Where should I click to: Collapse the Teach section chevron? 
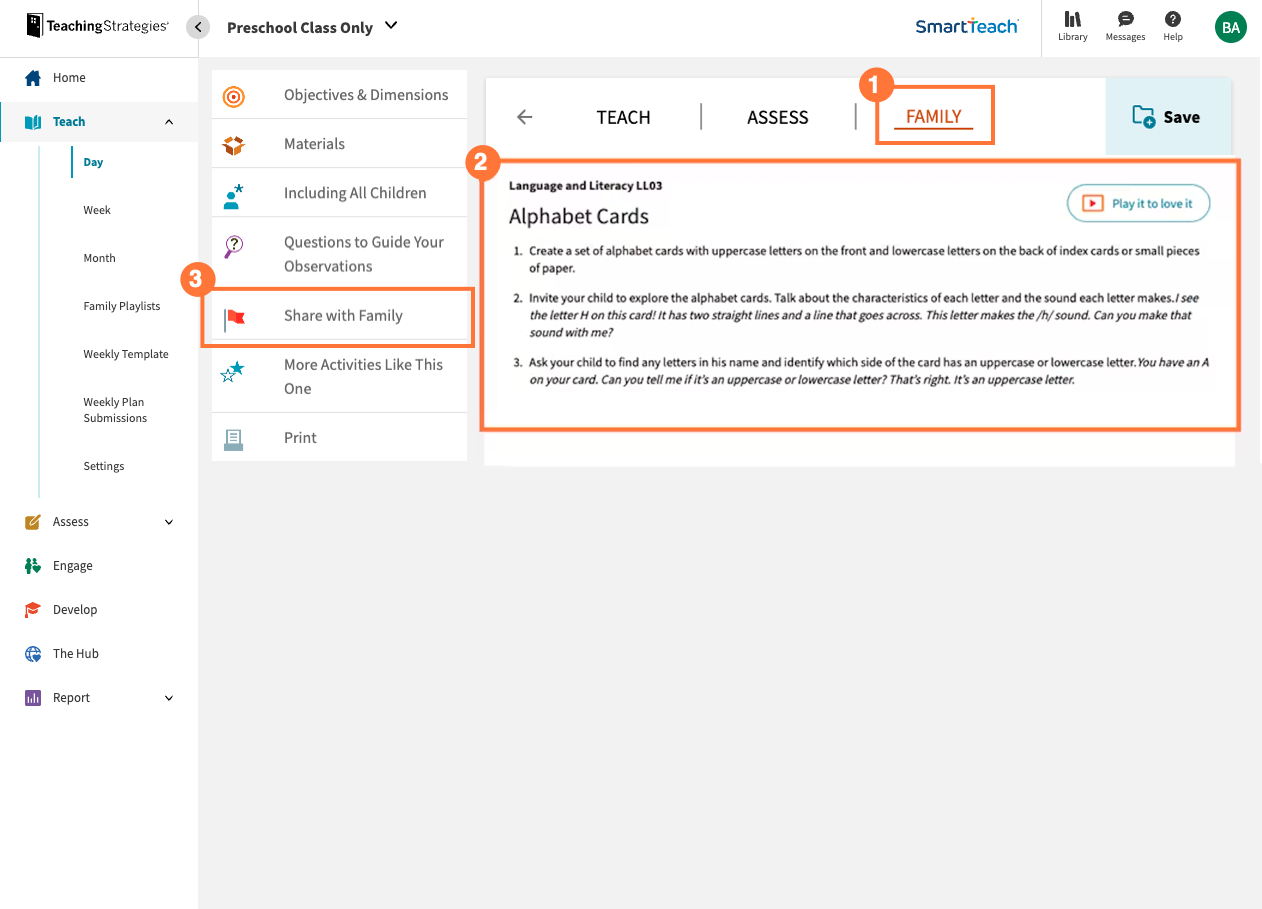coord(167,121)
